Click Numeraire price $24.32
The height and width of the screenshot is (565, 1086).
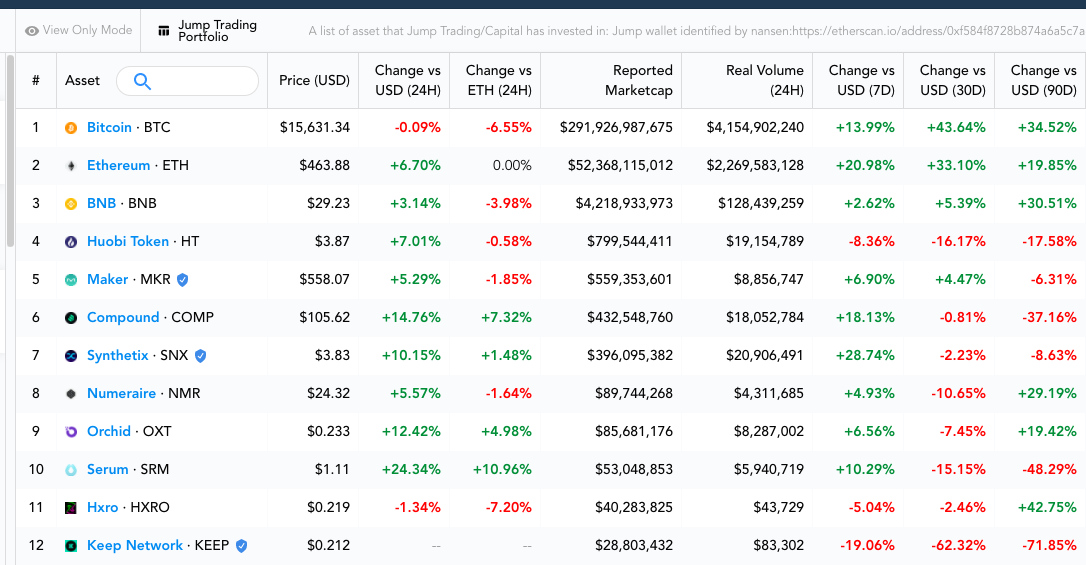point(329,393)
